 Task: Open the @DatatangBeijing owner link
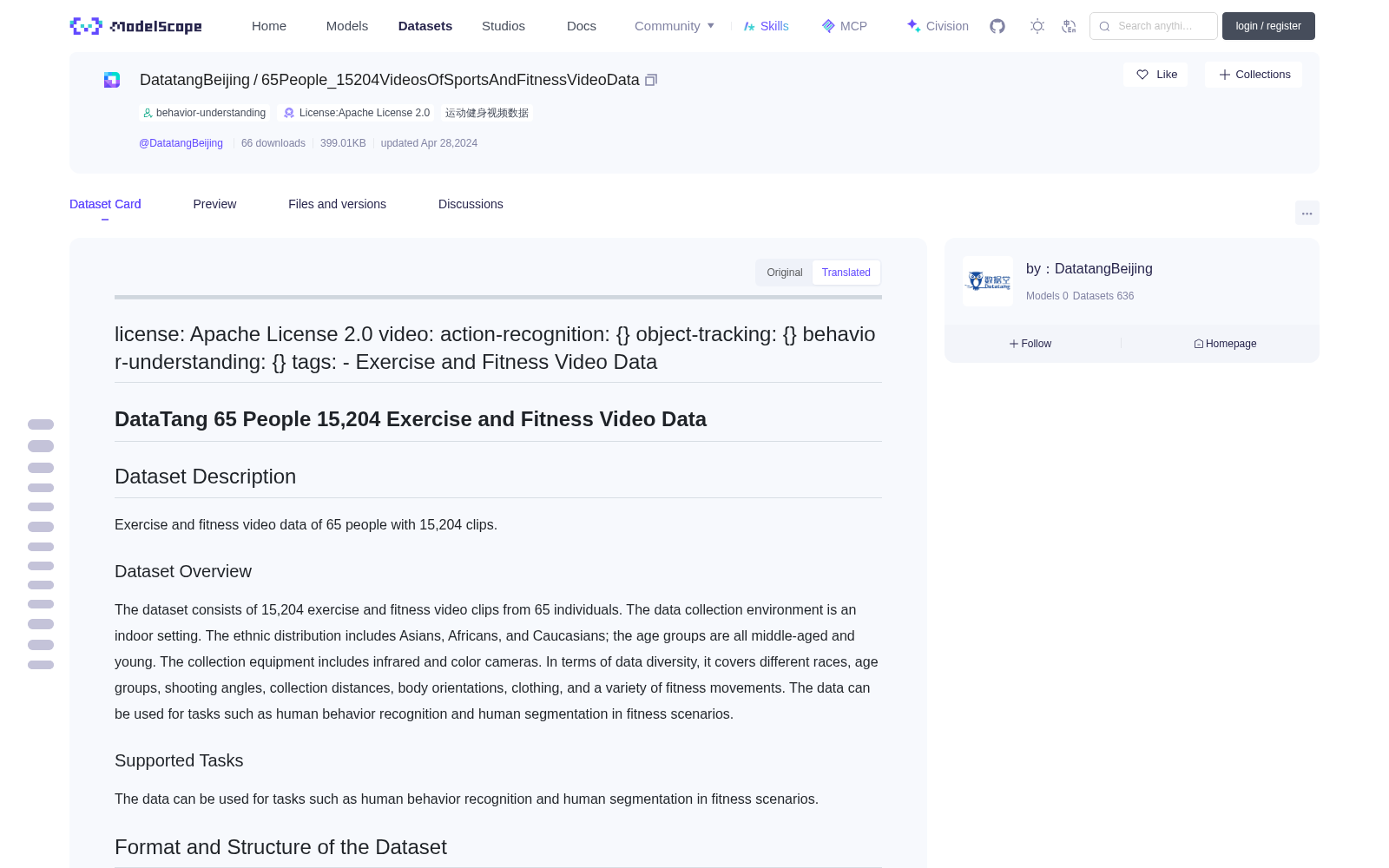click(x=181, y=143)
